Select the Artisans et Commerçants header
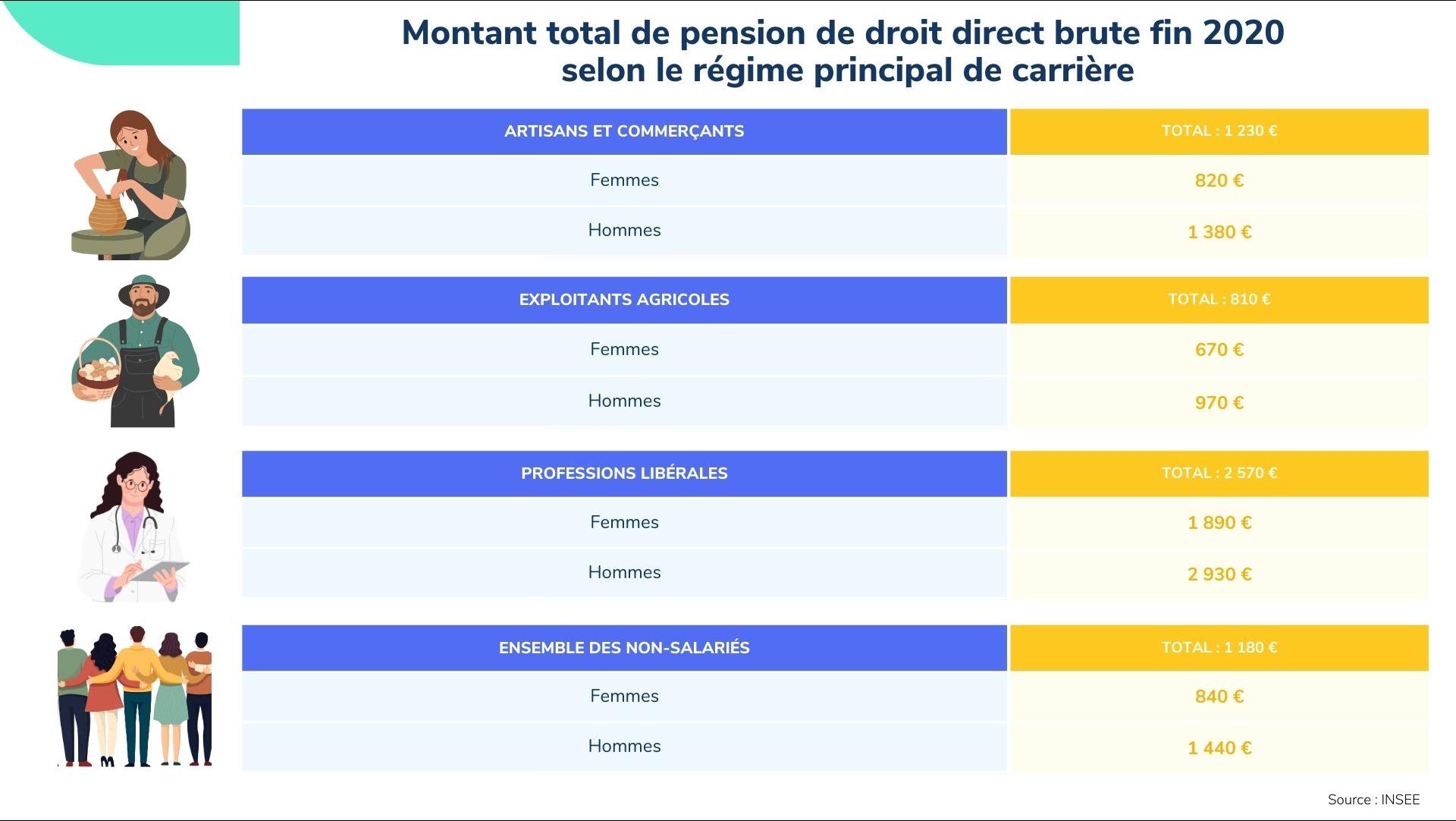Screen dimensions: 1456x821 (624, 131)
